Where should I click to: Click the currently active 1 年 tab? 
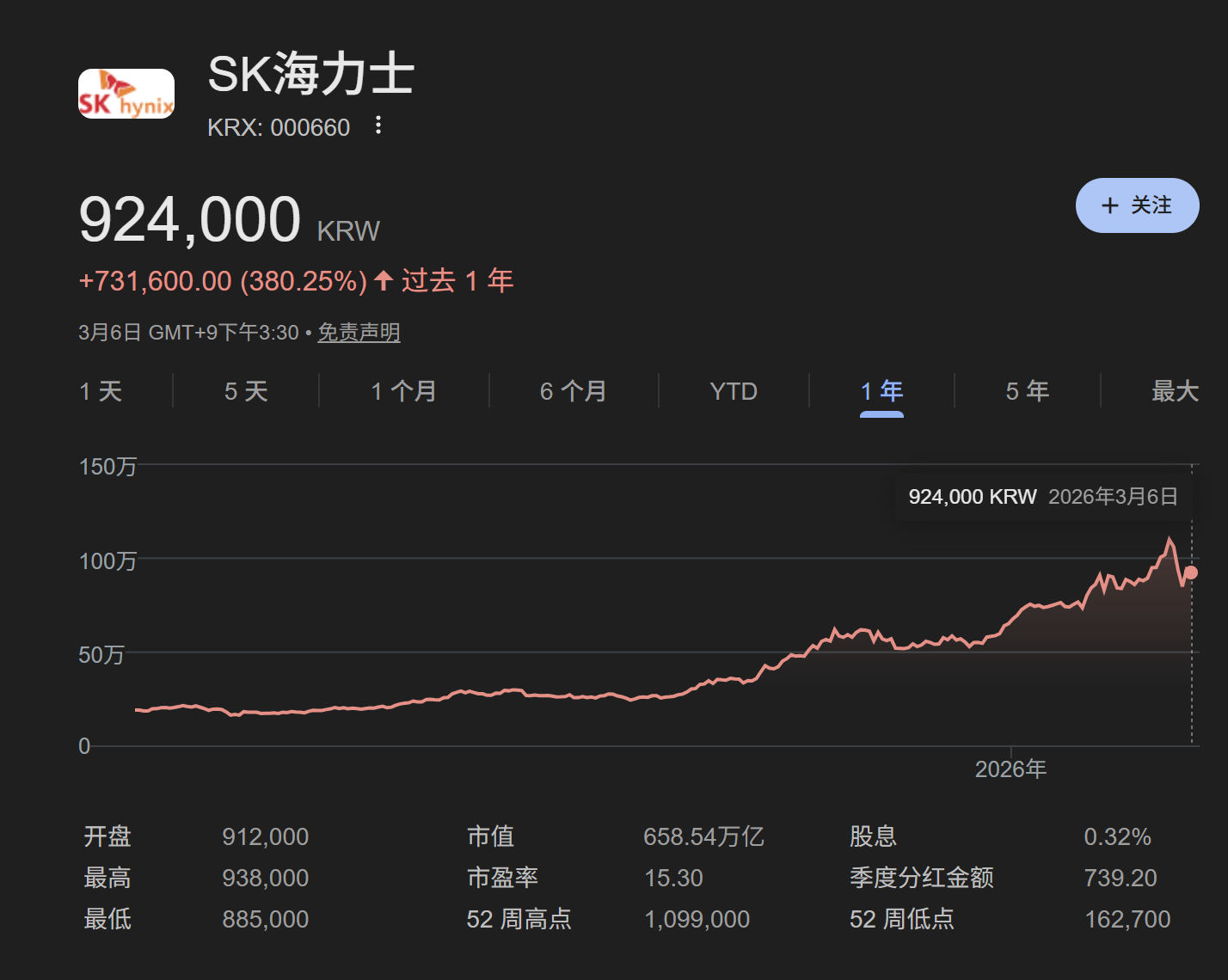tap(881, 391)
